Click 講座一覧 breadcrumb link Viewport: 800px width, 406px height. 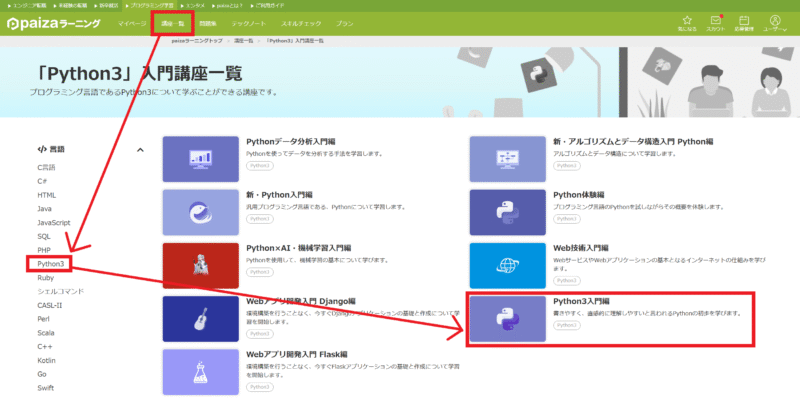(243, 40)
